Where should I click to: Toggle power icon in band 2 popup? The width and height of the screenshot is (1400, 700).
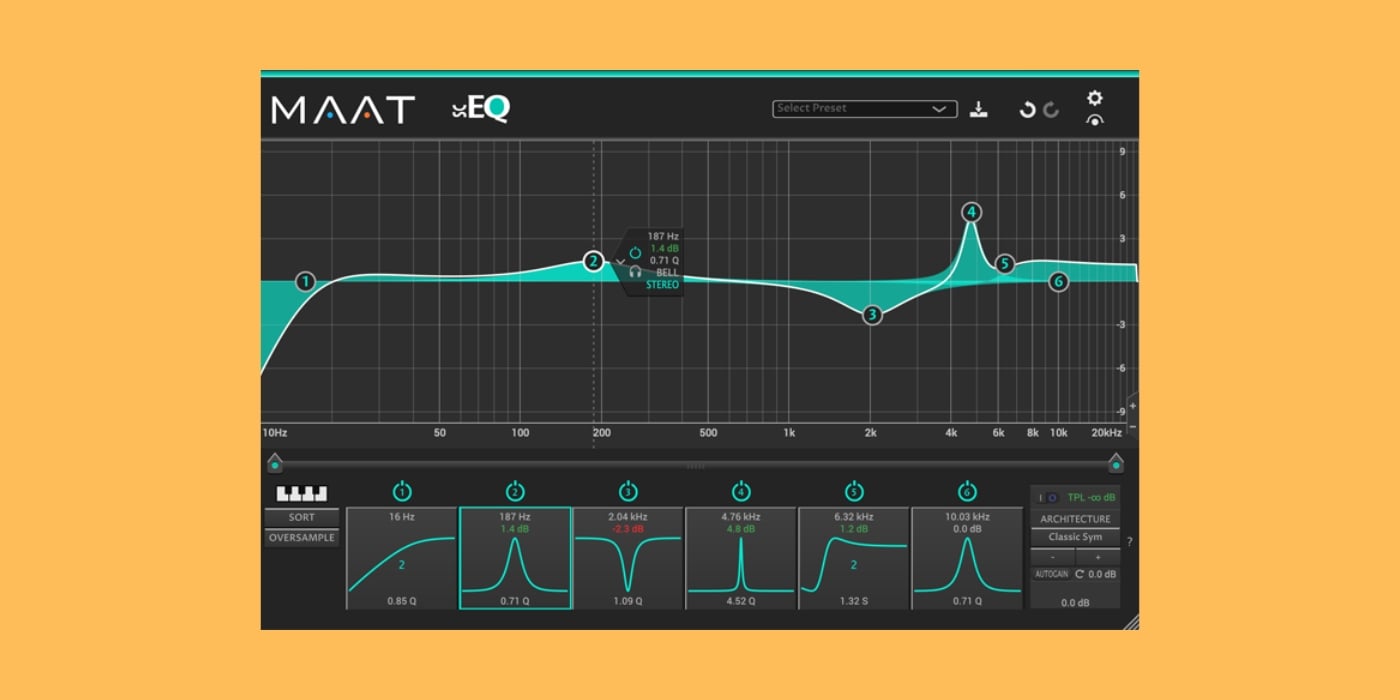point(635,253)
